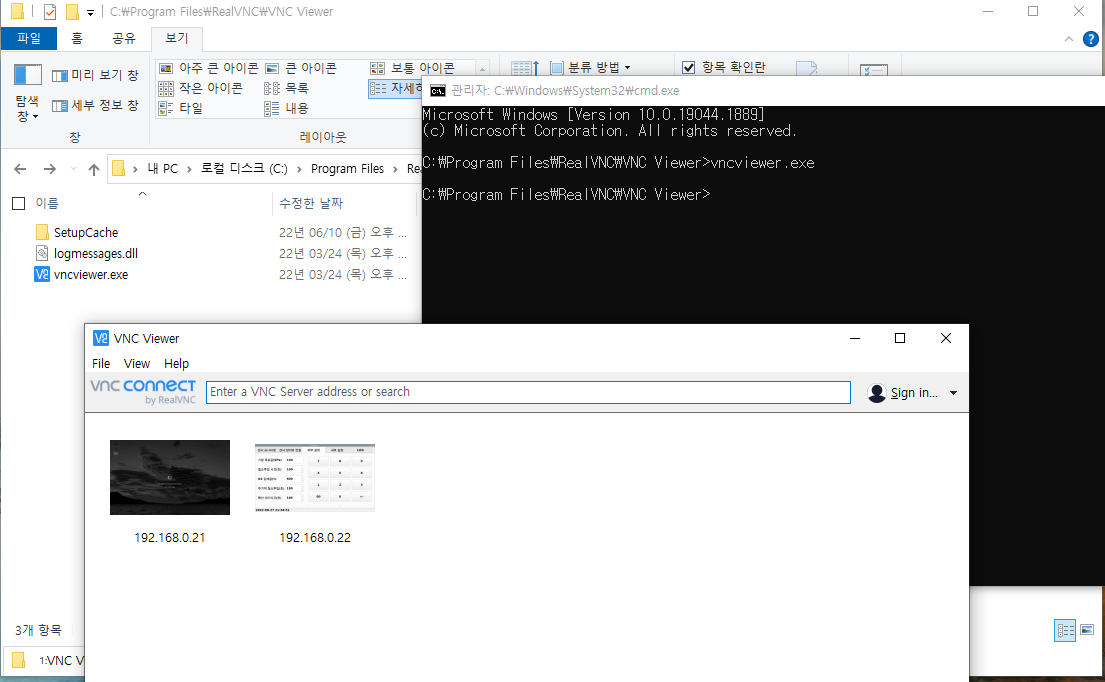The height and width of the screenshot is (682, 1105).
Task: Switch to details view icon in Explorer status bar
Action: [x=1065, y=630]
